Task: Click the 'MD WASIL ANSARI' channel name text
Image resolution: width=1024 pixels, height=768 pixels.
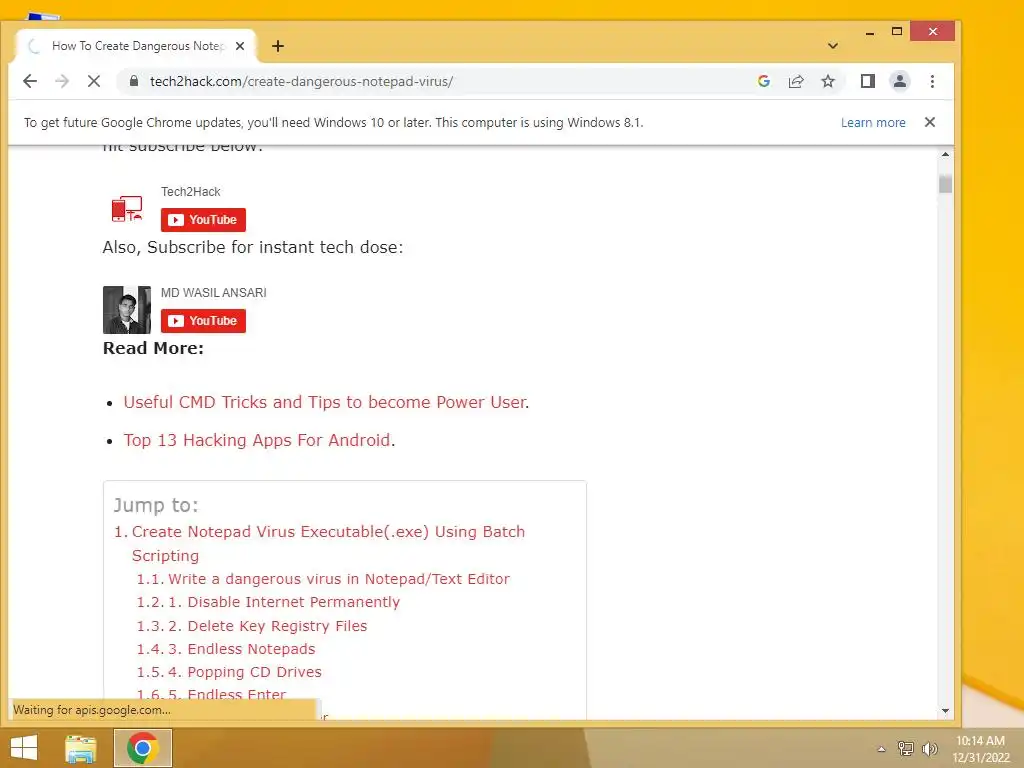Action: [x=214, y=293]
